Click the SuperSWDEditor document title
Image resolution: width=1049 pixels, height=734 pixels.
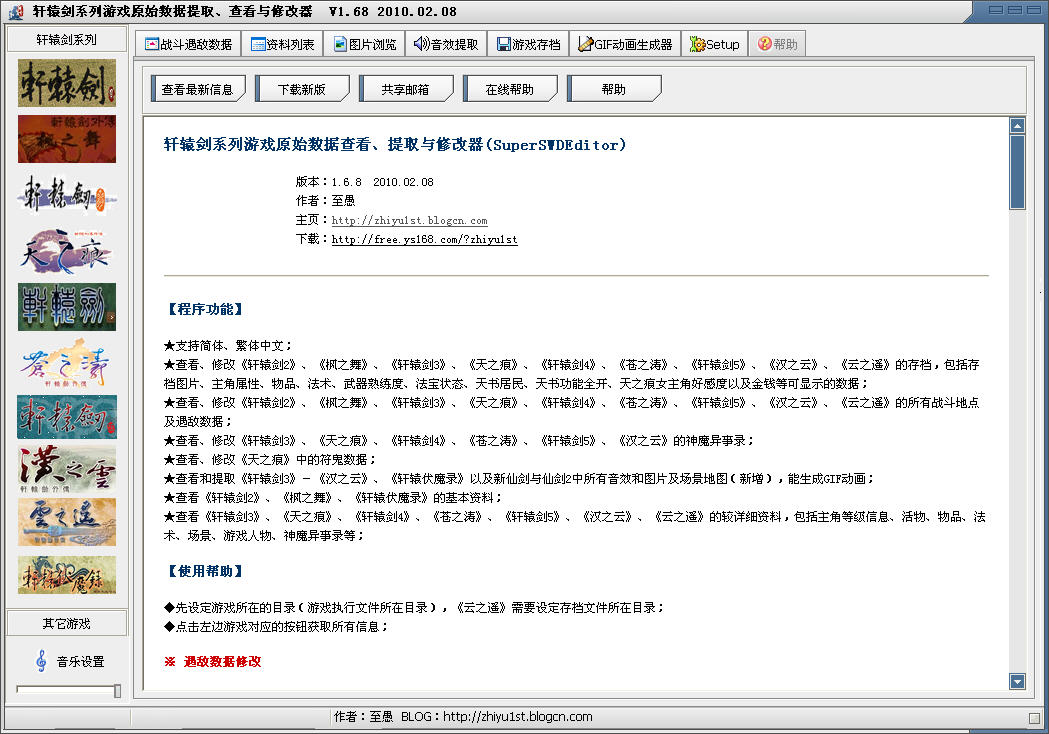(395, 145)
